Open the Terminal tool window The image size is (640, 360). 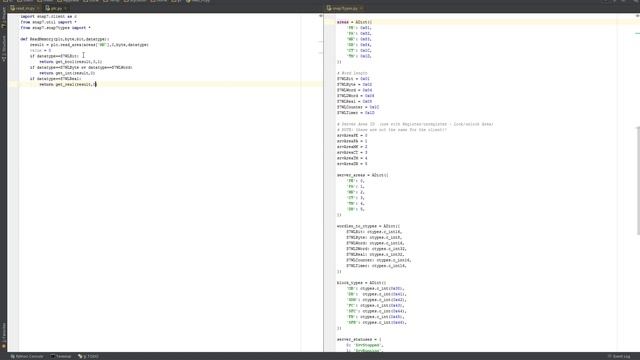pyautogui.click(x=61, y=356)
